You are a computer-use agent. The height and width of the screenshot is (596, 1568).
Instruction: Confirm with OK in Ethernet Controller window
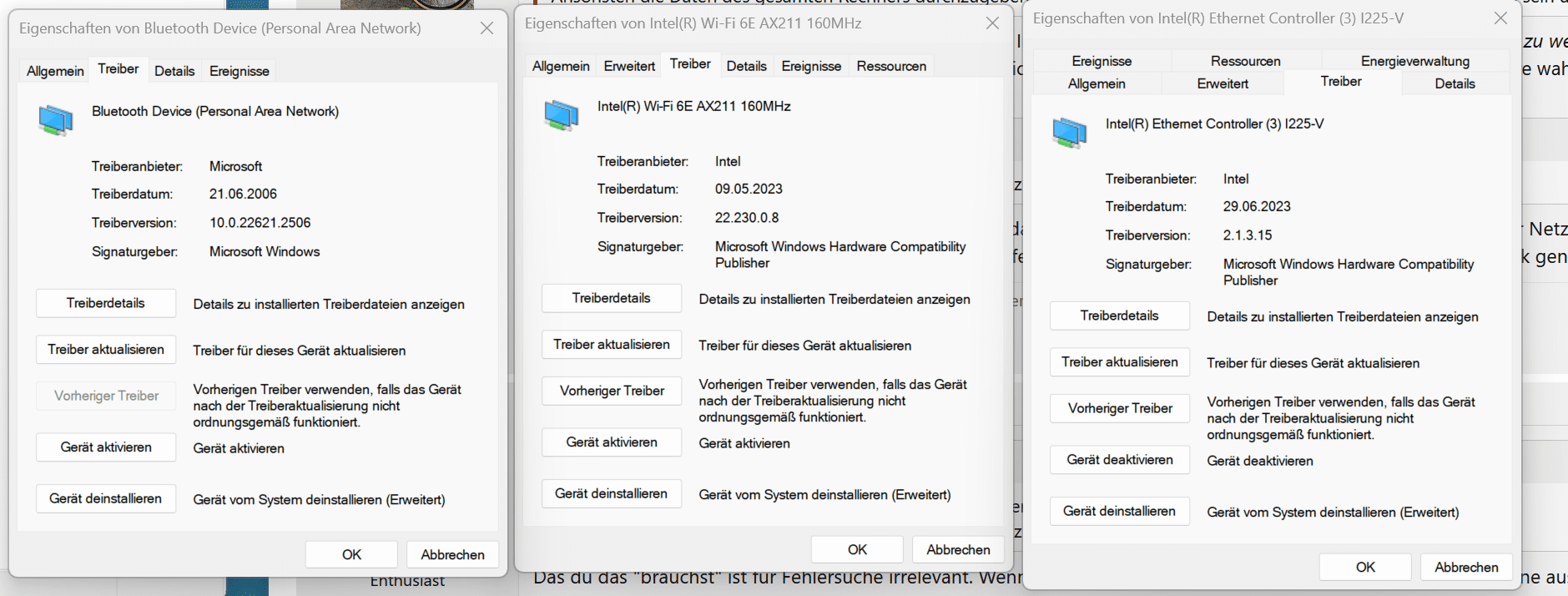(x=1365, y=568)
